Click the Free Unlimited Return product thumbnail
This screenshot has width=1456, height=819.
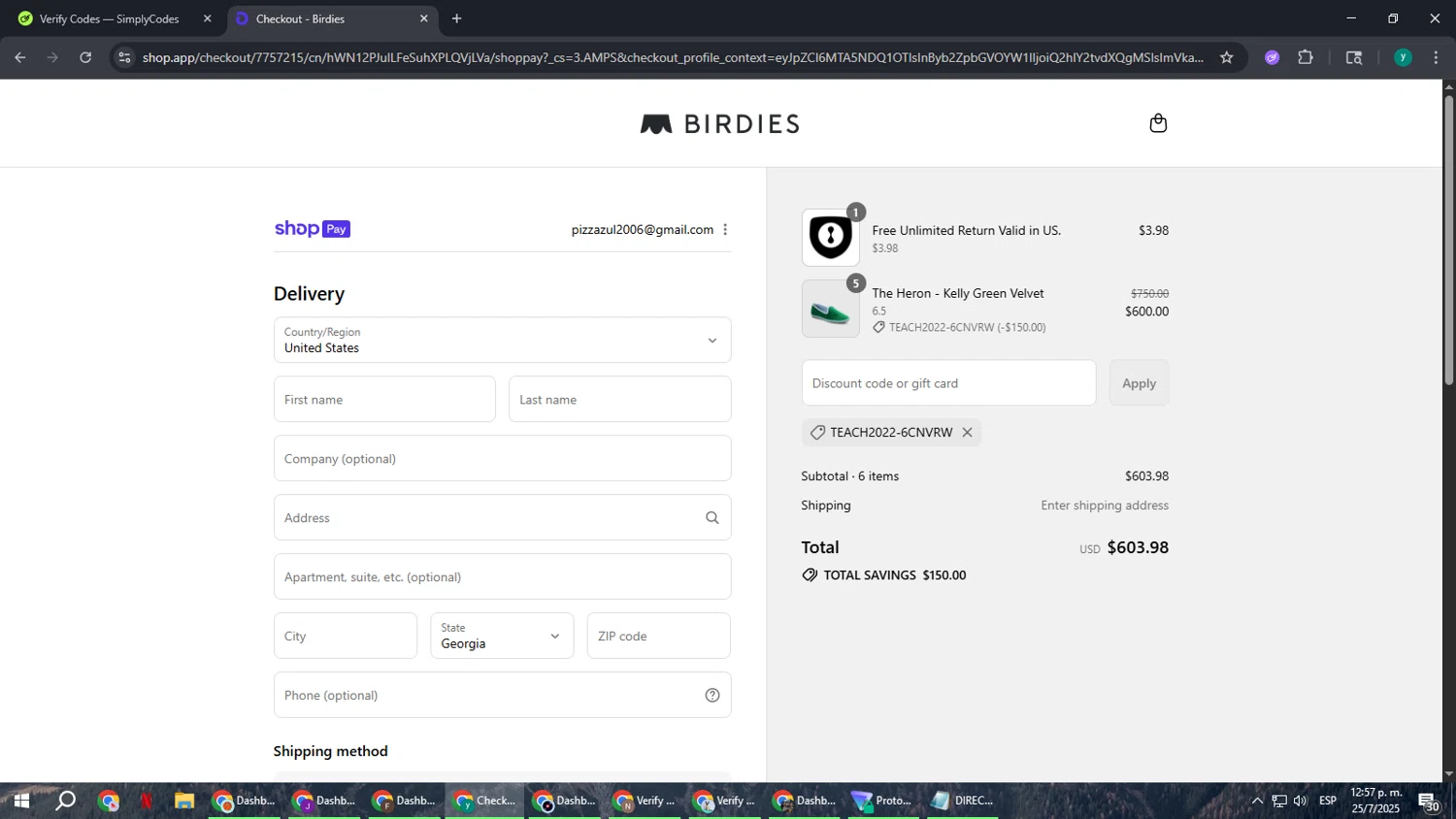coord(830,238)
